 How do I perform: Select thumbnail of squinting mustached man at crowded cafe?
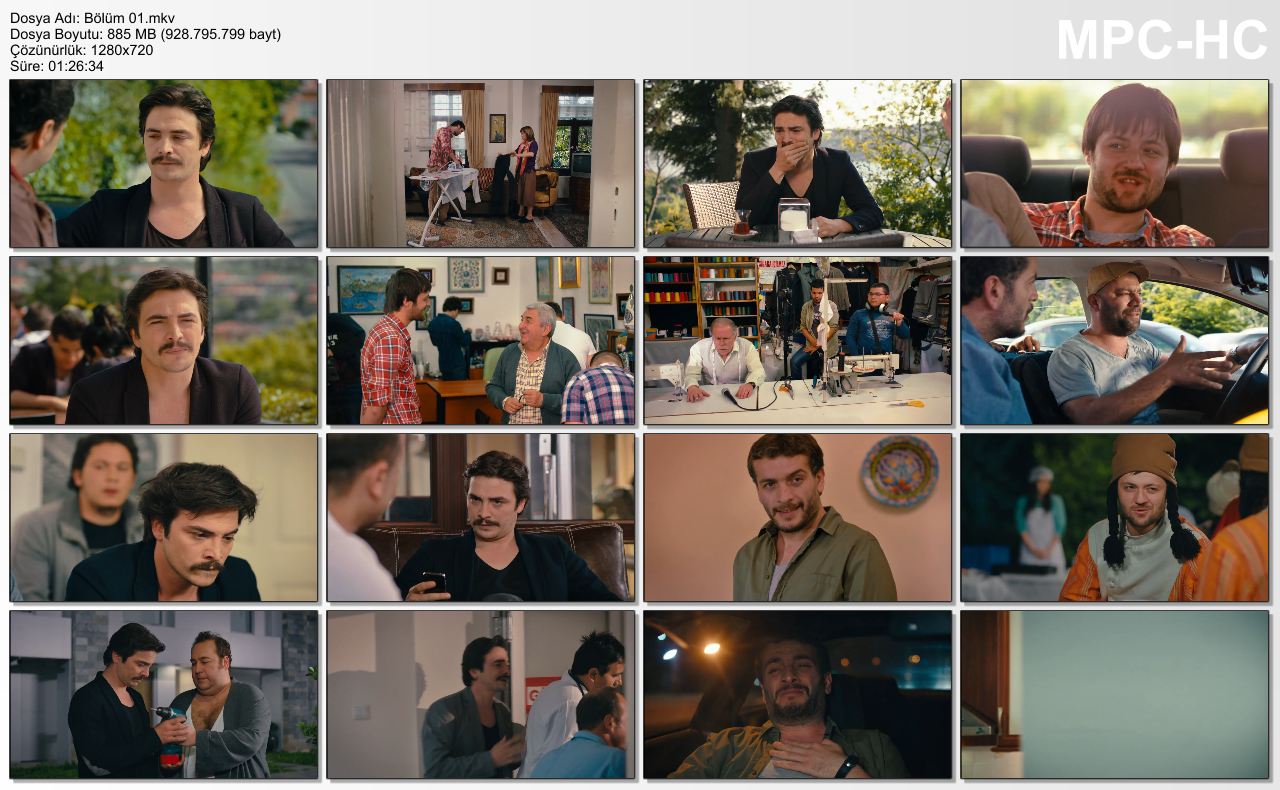pos(164,341)
